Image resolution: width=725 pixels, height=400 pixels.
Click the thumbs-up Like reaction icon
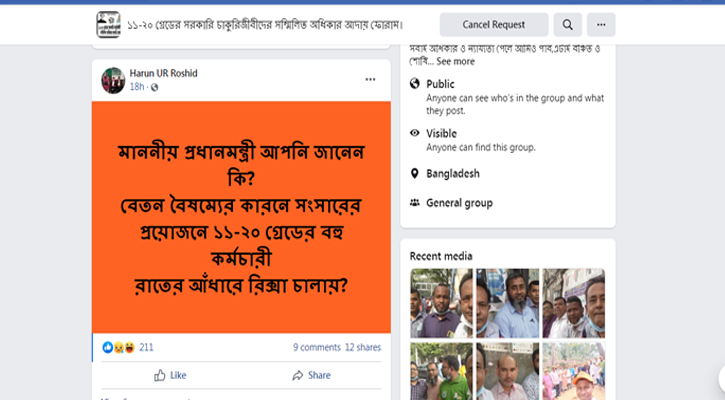[160, 375]
